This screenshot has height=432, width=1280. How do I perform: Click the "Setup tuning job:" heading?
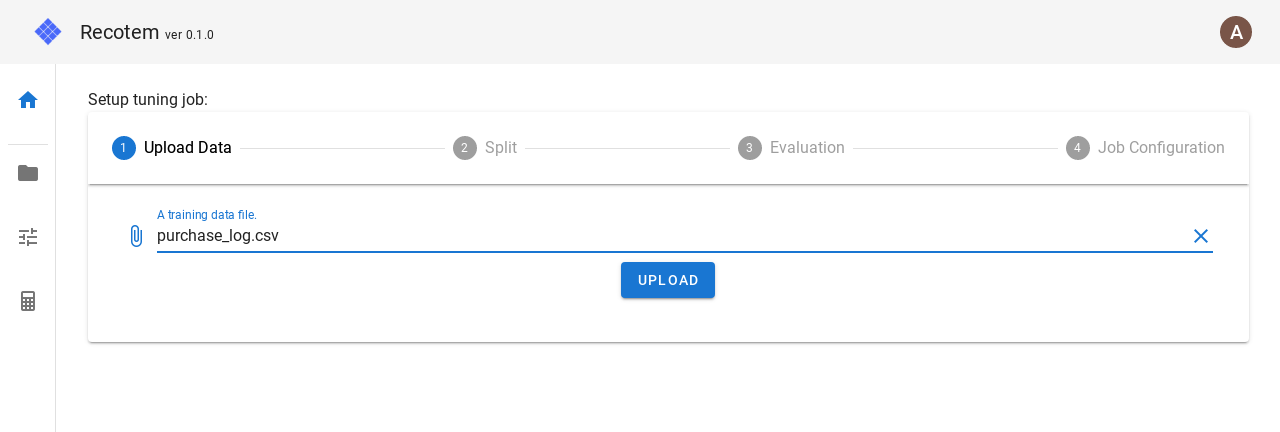[148, 99]
